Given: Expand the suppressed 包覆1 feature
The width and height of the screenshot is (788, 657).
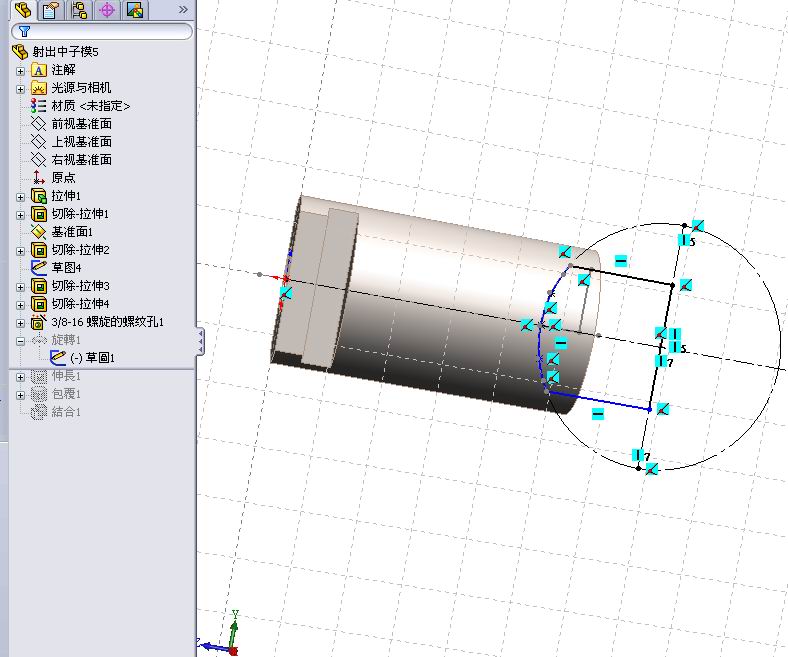Looking at the screenshot, I should coord(21,395).
